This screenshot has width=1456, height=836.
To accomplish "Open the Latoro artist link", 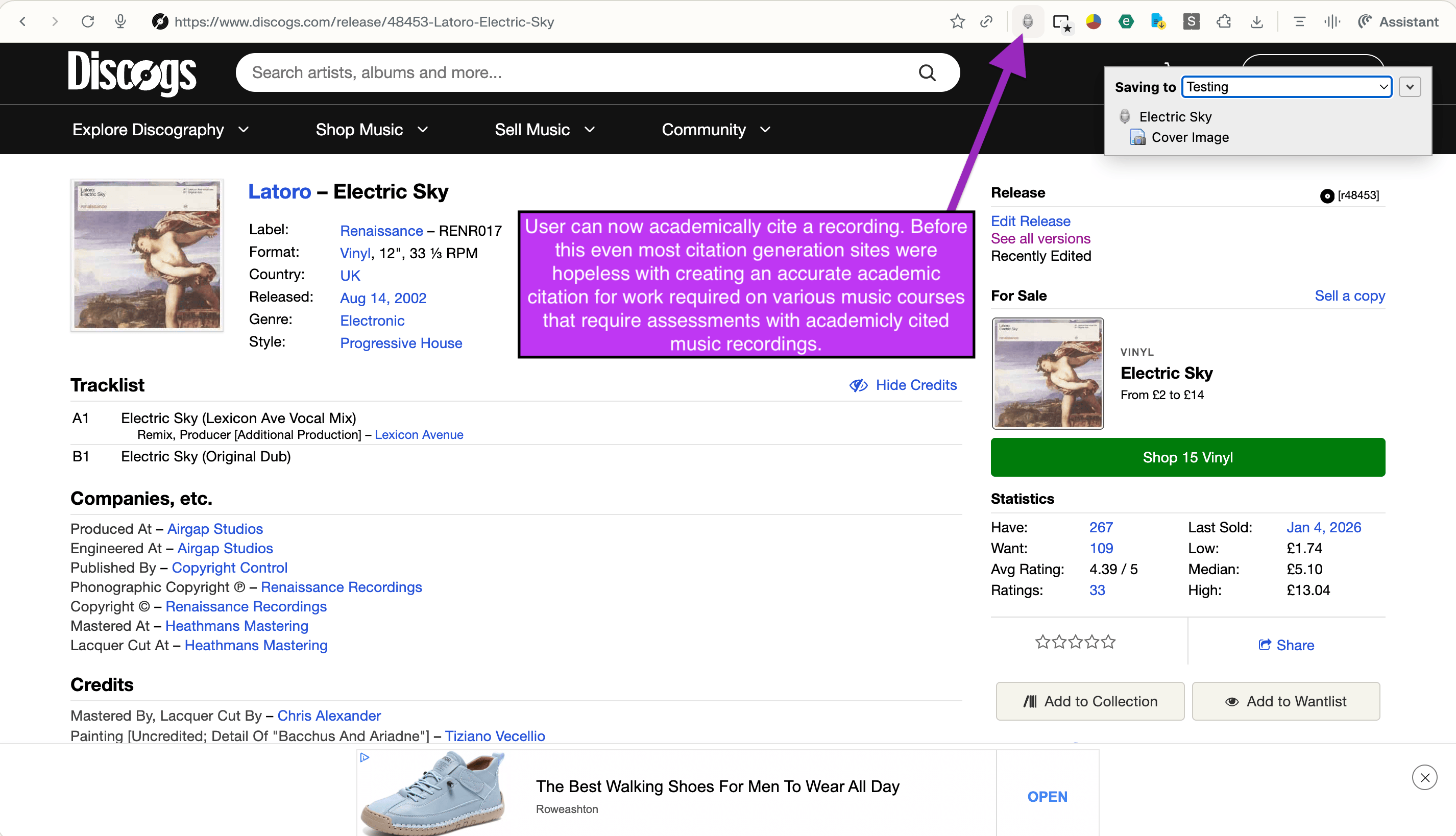I will [279, 191].
